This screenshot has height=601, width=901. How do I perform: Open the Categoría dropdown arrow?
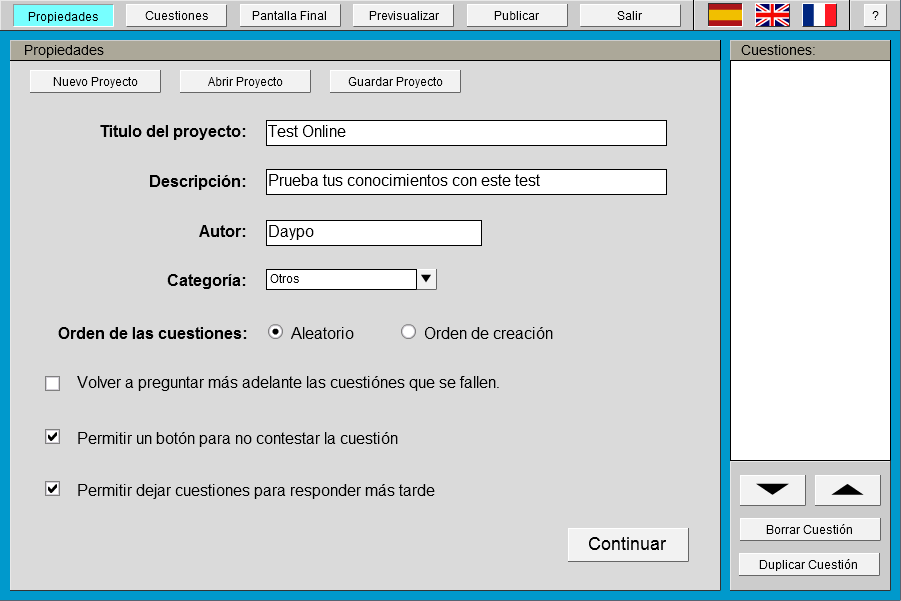click(x=426, y=279)
